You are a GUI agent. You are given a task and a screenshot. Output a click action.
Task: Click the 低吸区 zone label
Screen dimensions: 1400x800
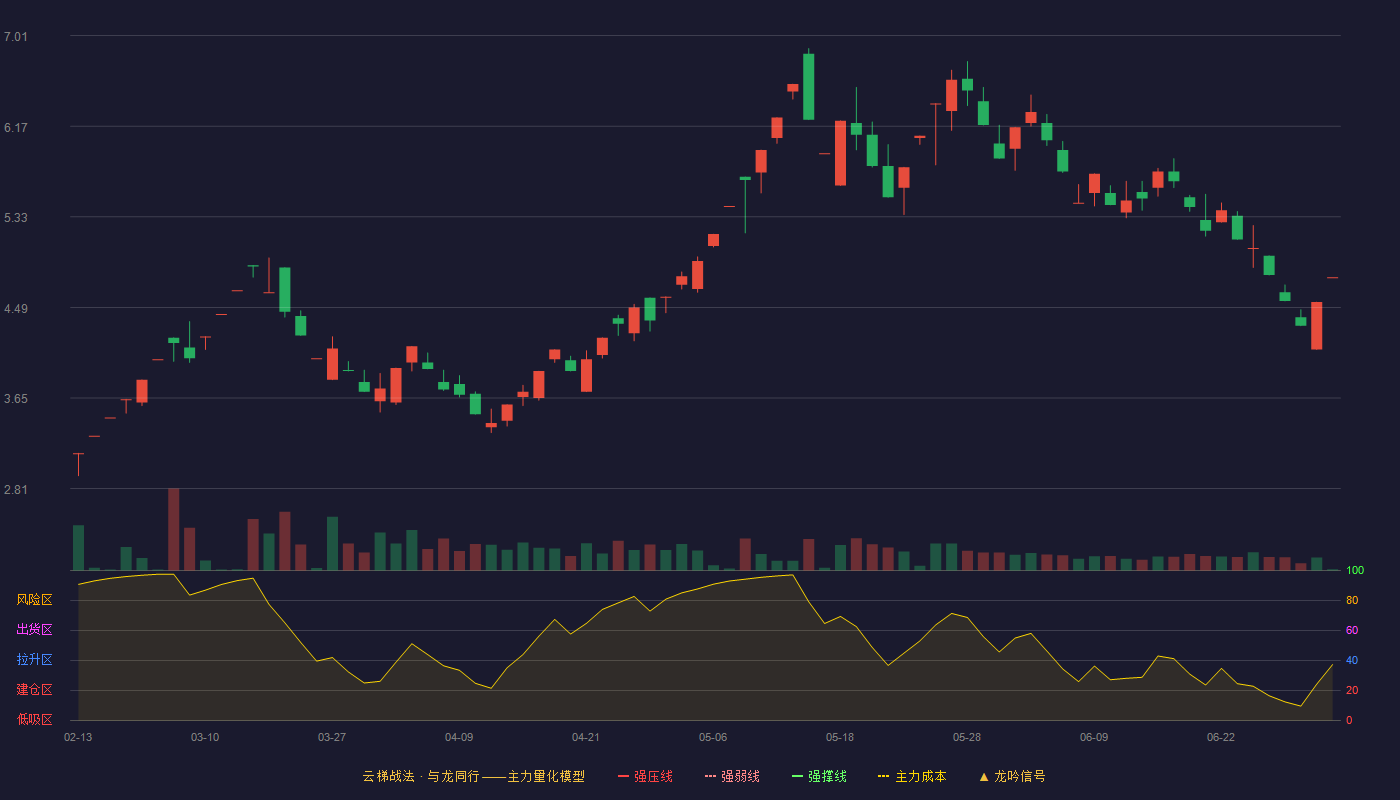(x=34, y=719)
